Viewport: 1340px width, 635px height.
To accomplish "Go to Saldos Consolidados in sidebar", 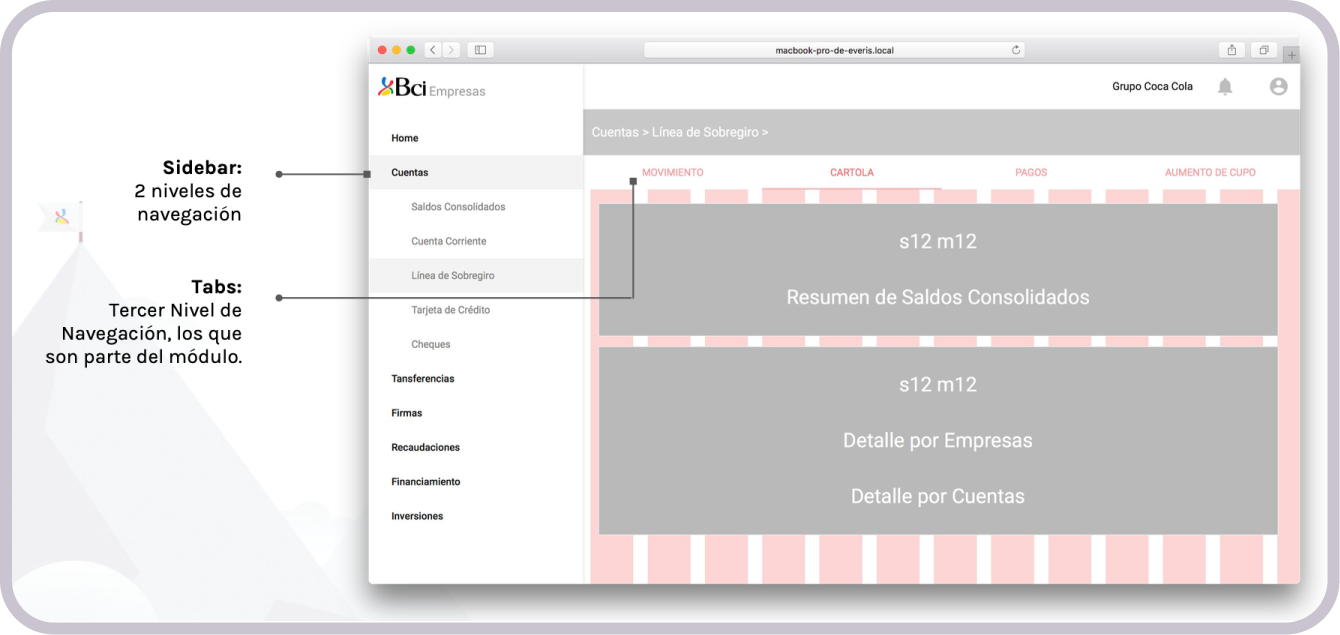I will coord(458,207).
